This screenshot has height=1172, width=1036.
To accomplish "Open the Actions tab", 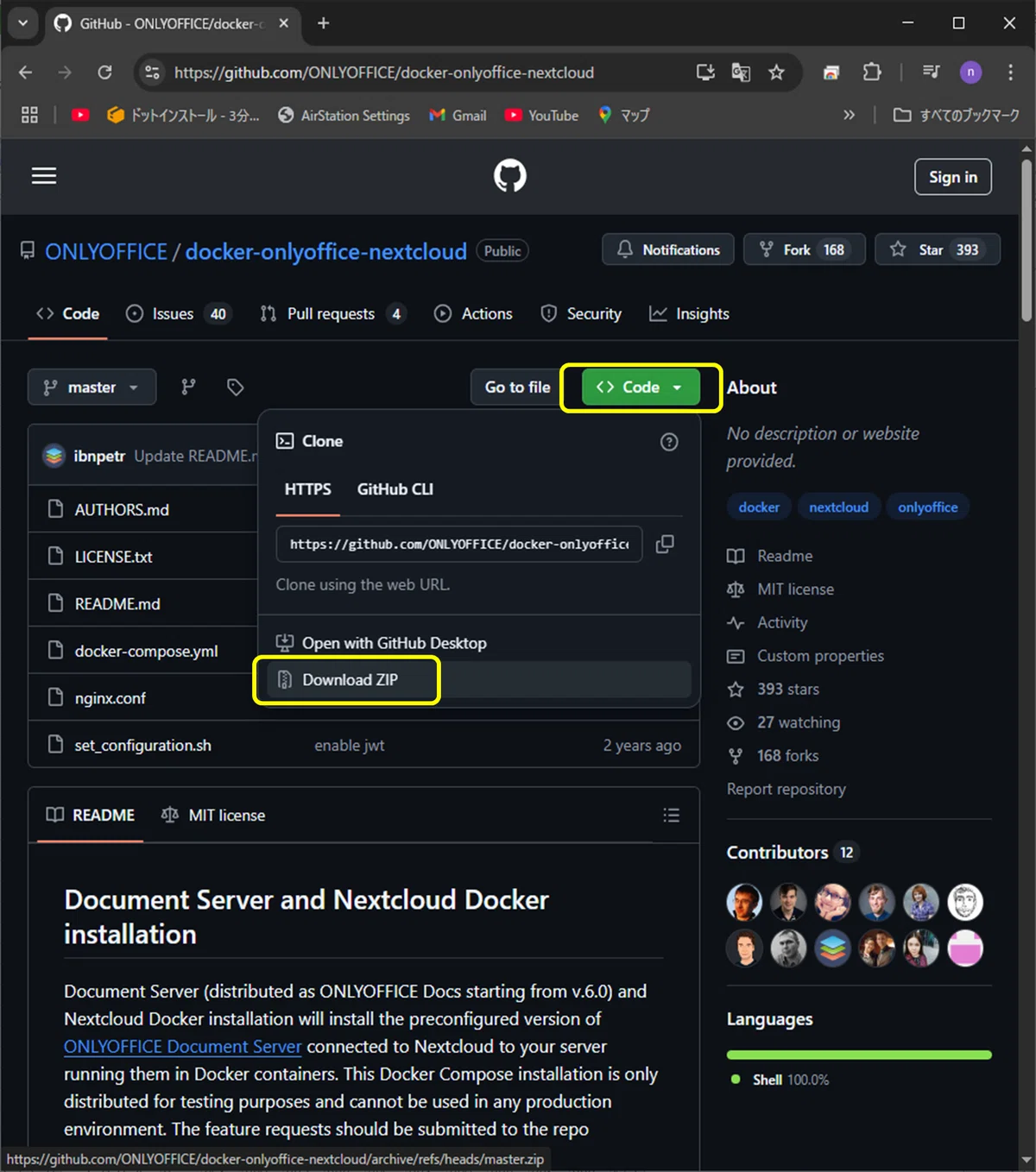I will [x=474, y=314].
